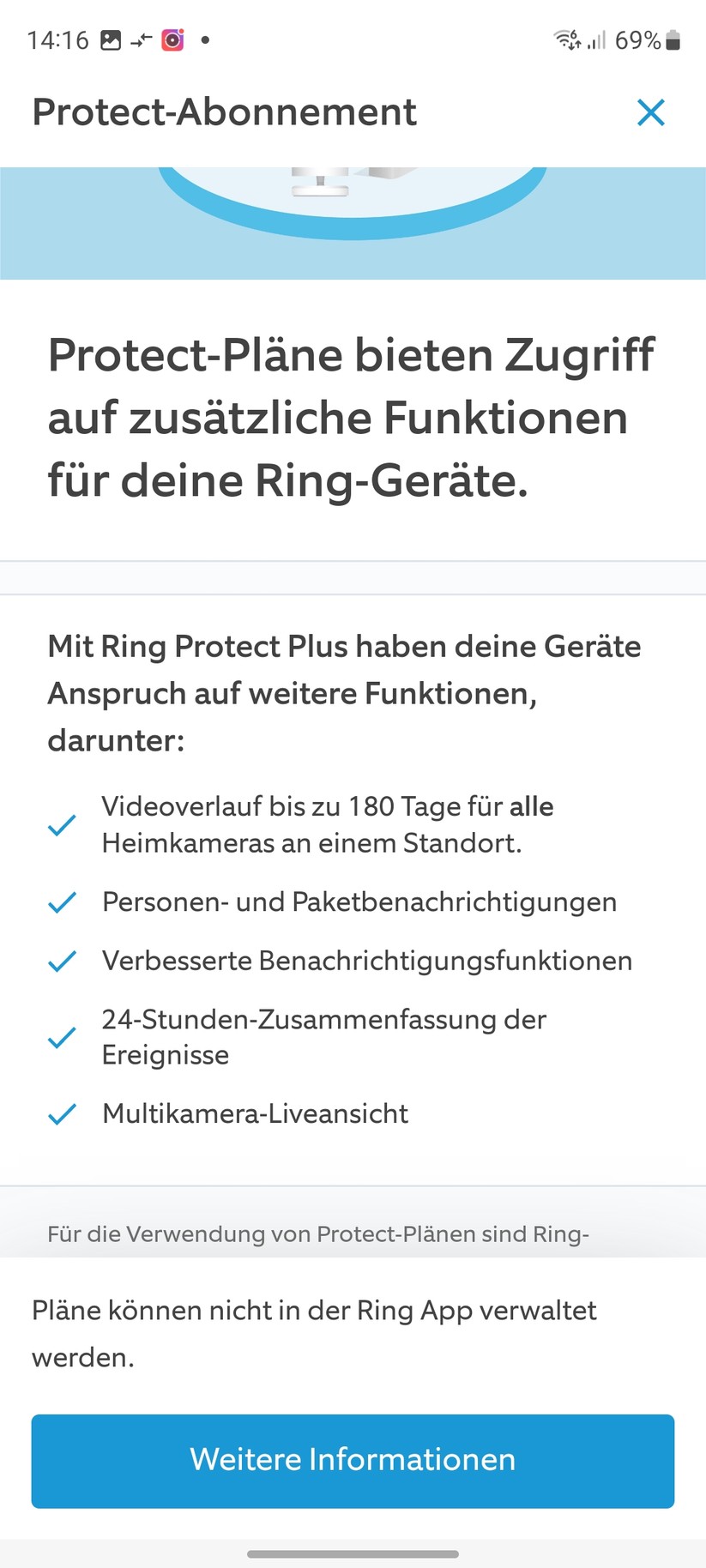706x1568 pixels.
Task: Tap the disclaimer text about Protect-Pläne usage
Action: pos(317,1235)
